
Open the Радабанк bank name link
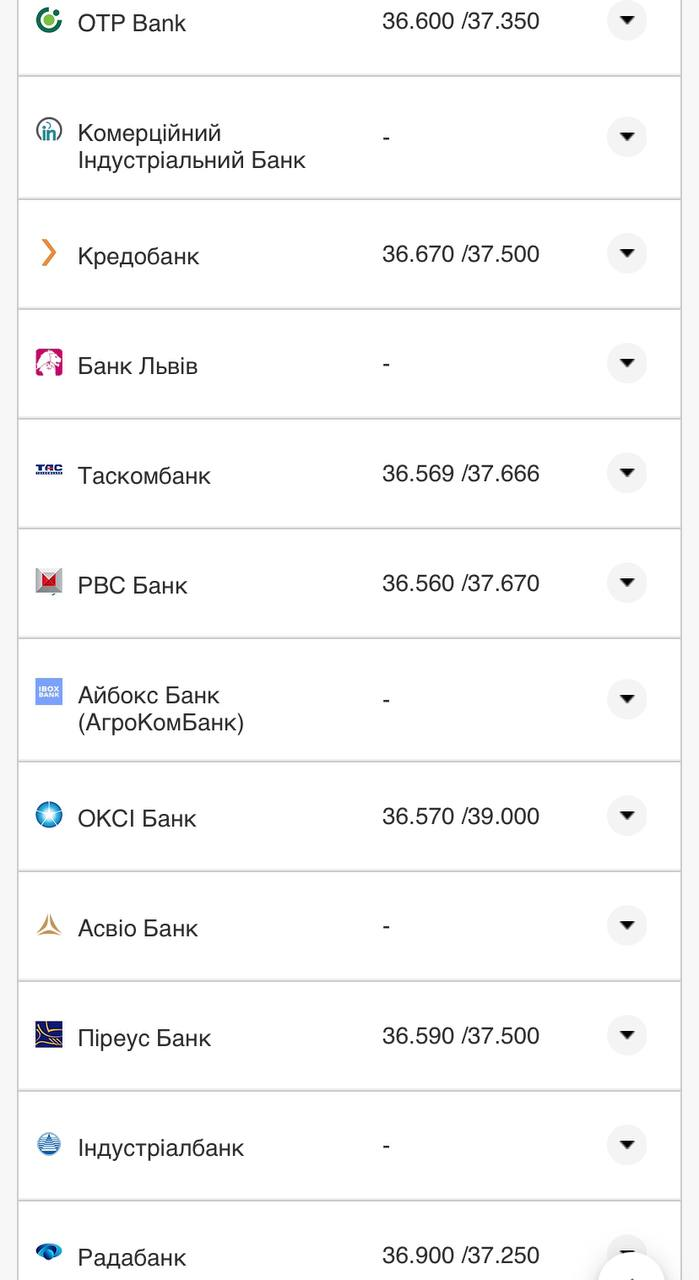(132, 1257)
